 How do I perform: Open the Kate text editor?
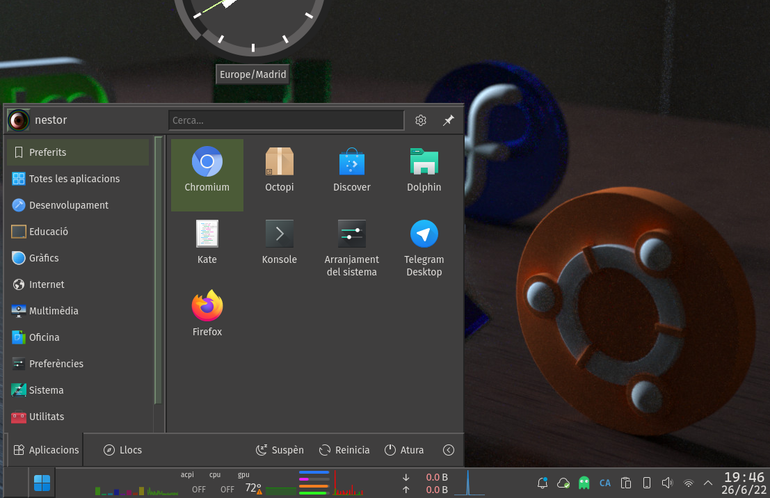click(x=207, y=242)
